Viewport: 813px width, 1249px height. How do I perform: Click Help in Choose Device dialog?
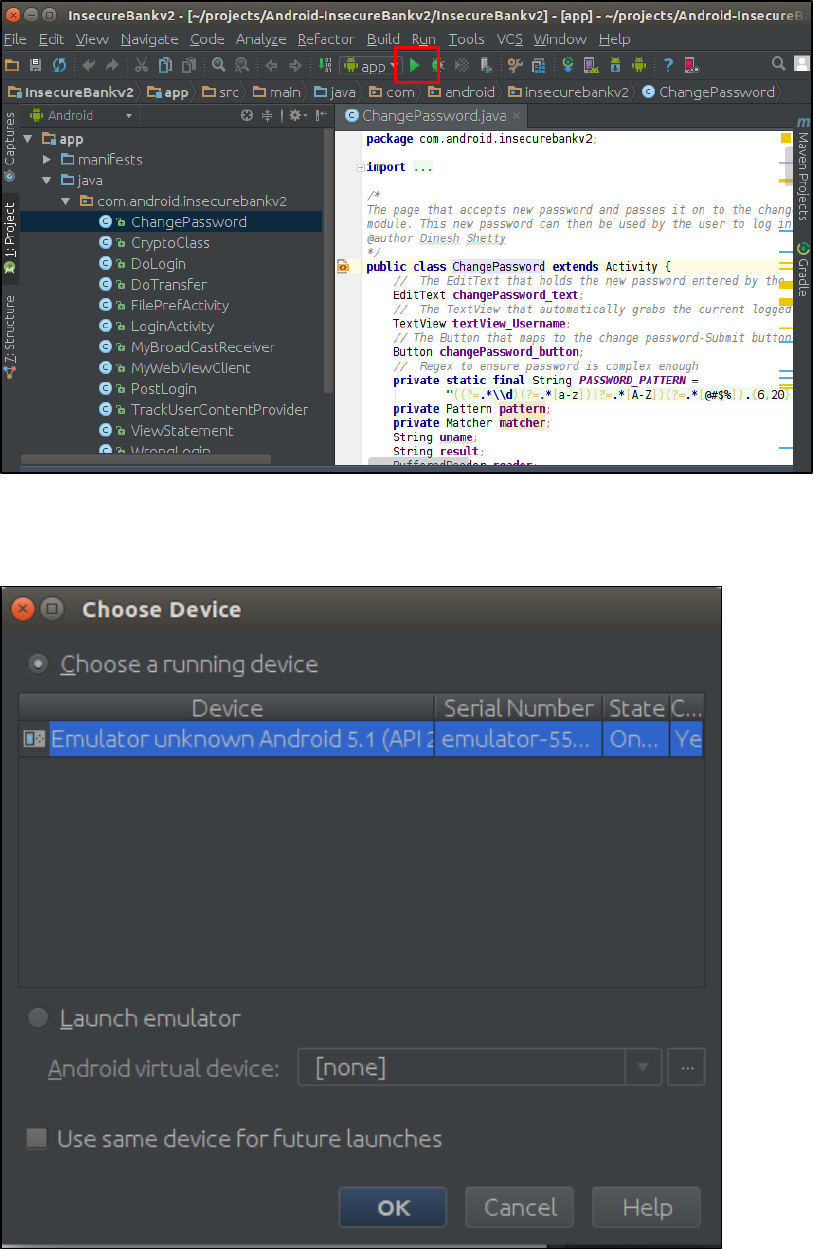click(x=647, y=1207)
